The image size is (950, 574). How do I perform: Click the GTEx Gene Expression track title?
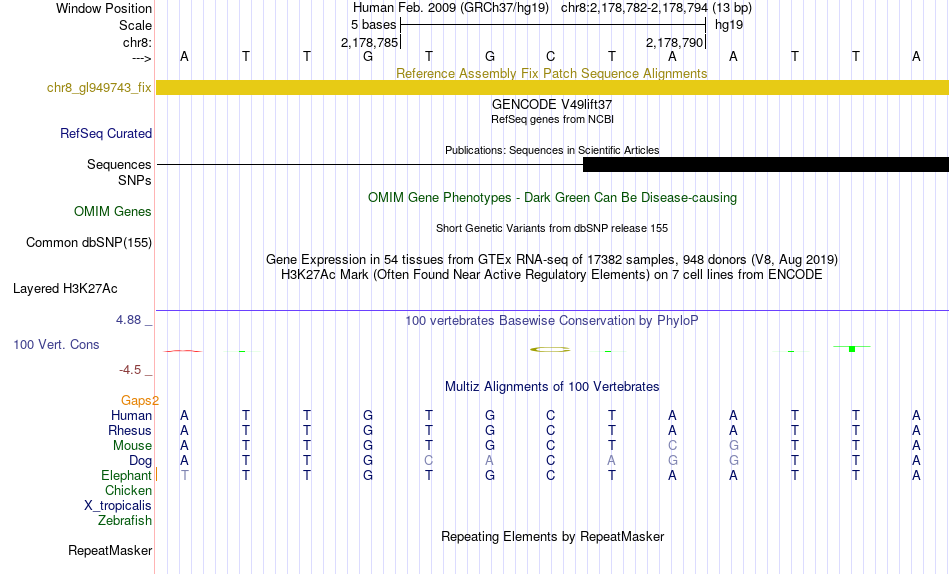pos(552,259)
